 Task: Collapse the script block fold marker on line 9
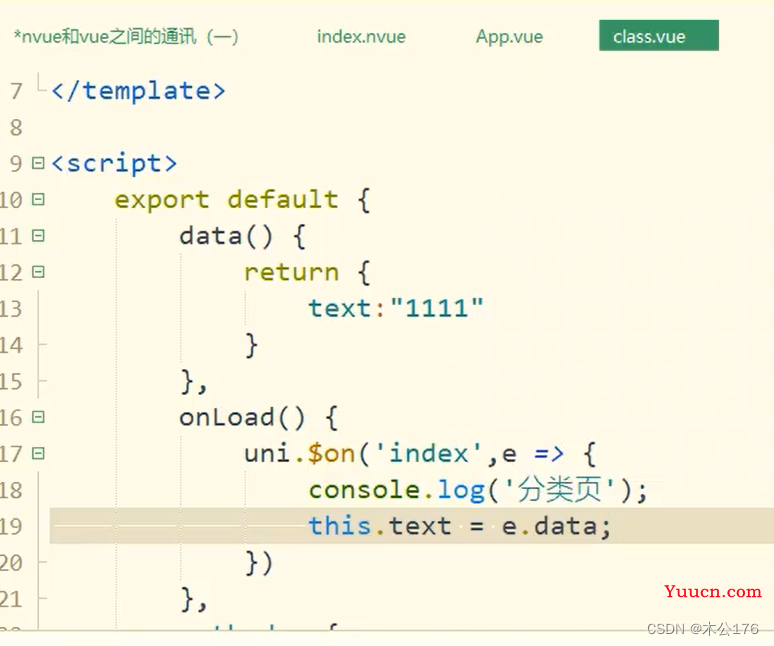38,163
